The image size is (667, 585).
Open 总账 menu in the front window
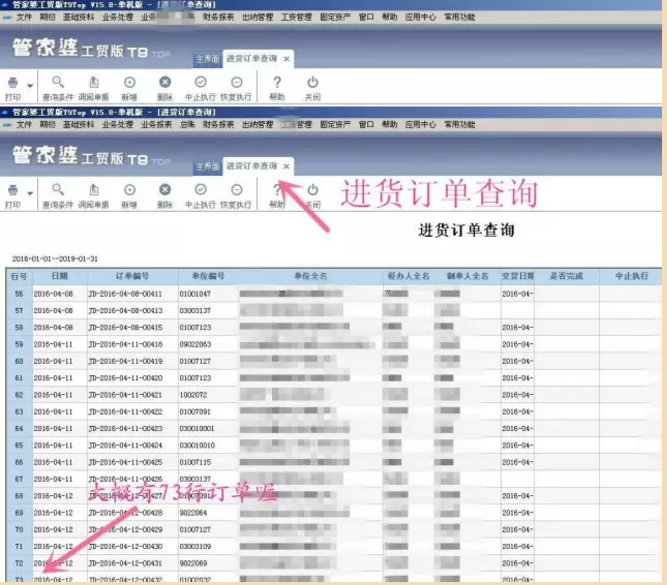(x=187, y=125)
